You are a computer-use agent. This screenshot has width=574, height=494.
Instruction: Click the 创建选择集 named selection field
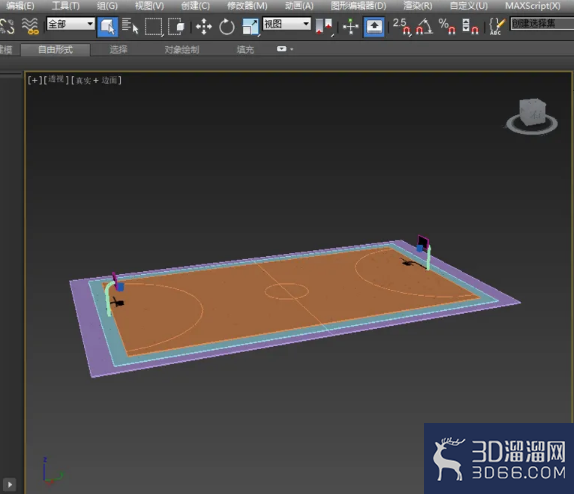coord(542,24)
